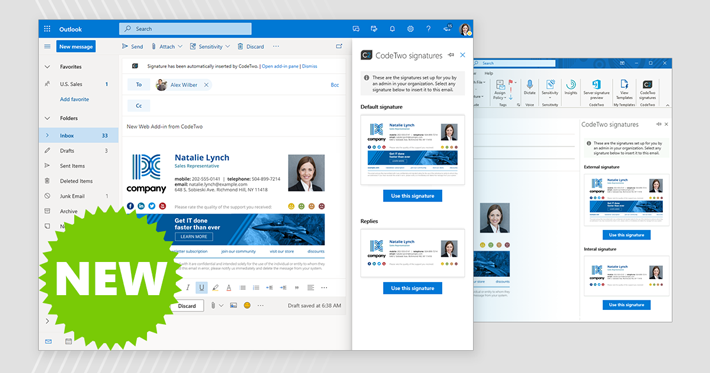
Task: Click the New message button
Action: click(76, 47)
